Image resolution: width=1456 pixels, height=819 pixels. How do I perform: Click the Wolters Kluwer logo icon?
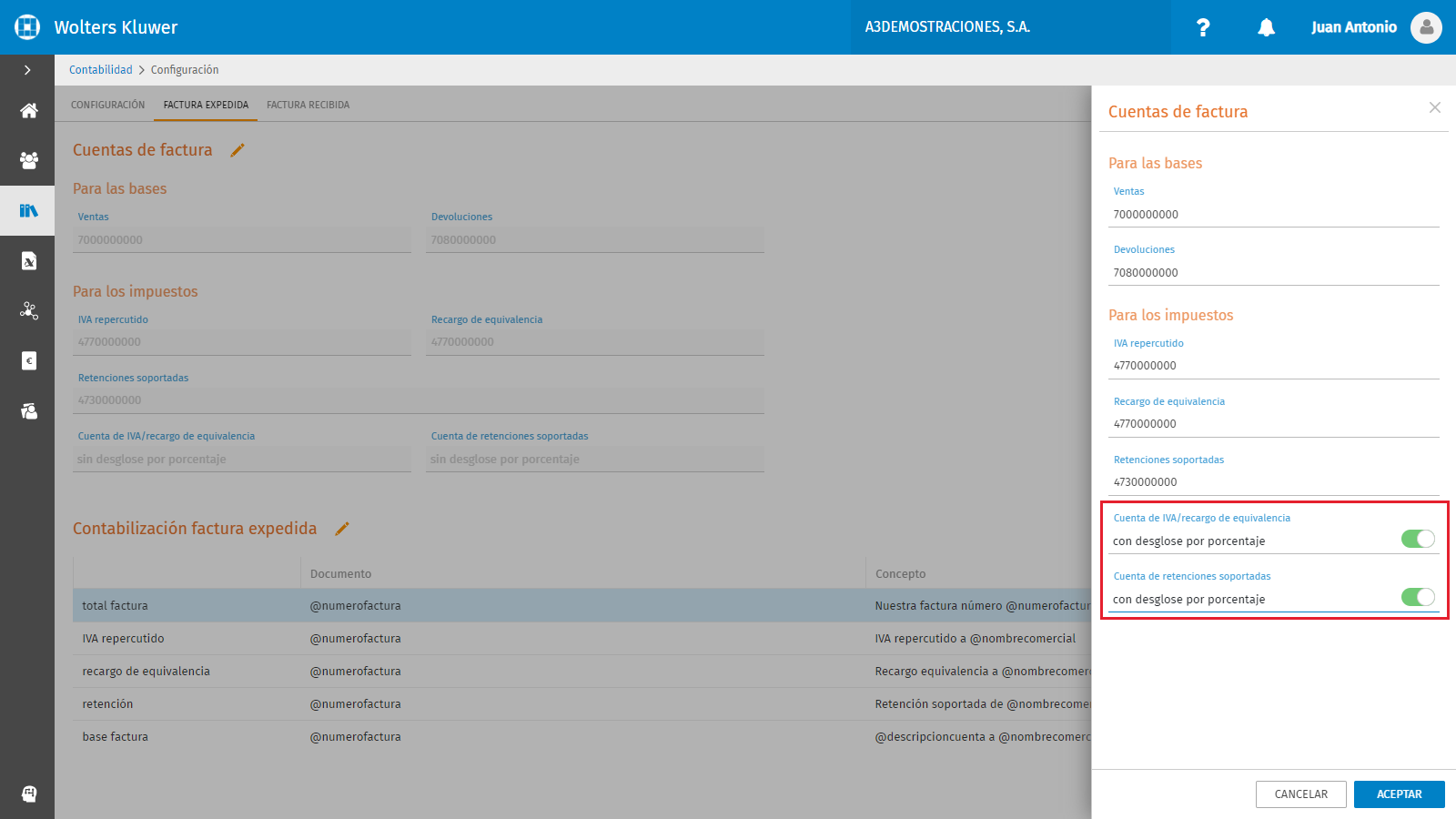click(27, 27)
